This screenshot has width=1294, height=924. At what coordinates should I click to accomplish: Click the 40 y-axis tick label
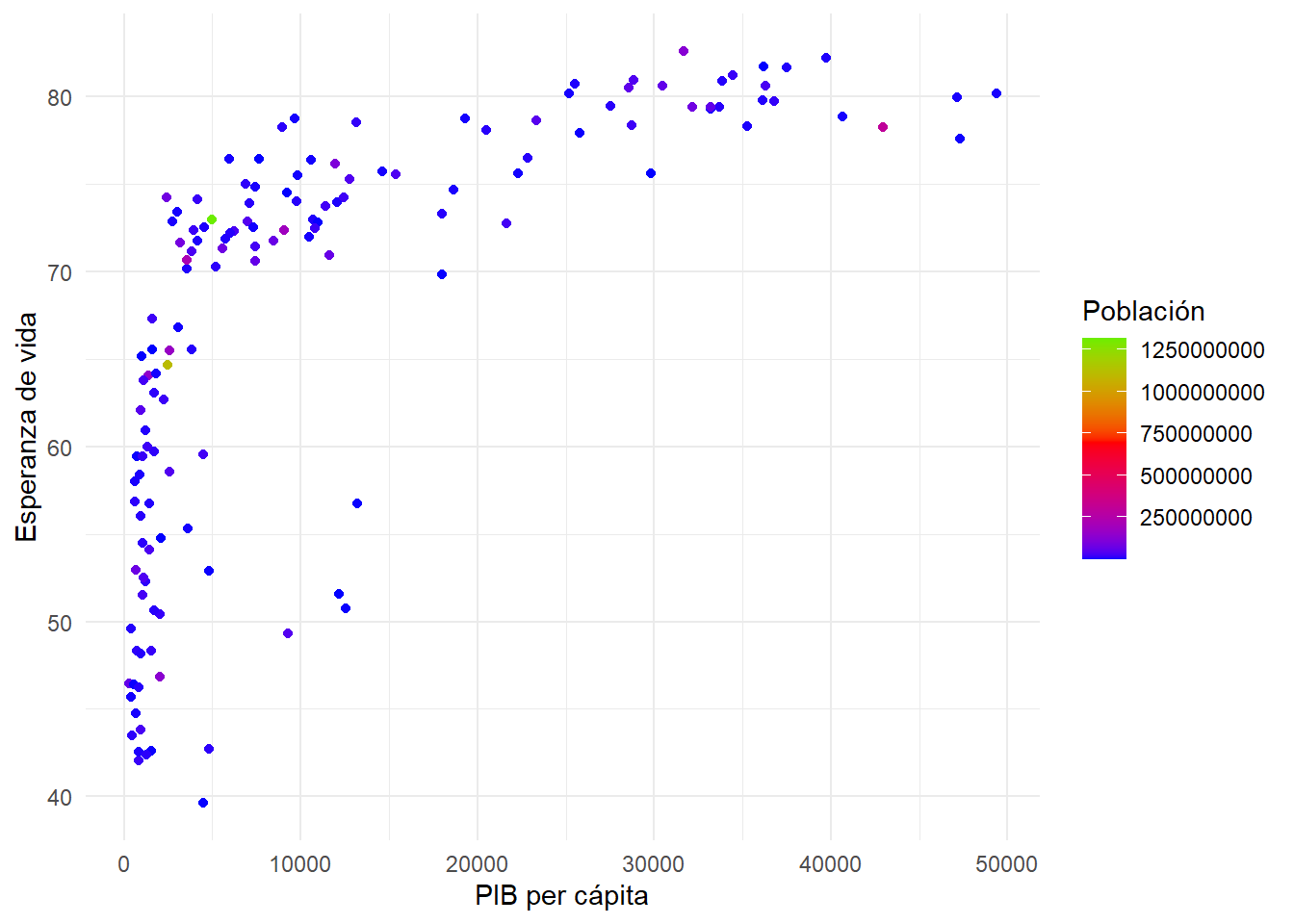[x=60, y=797]
